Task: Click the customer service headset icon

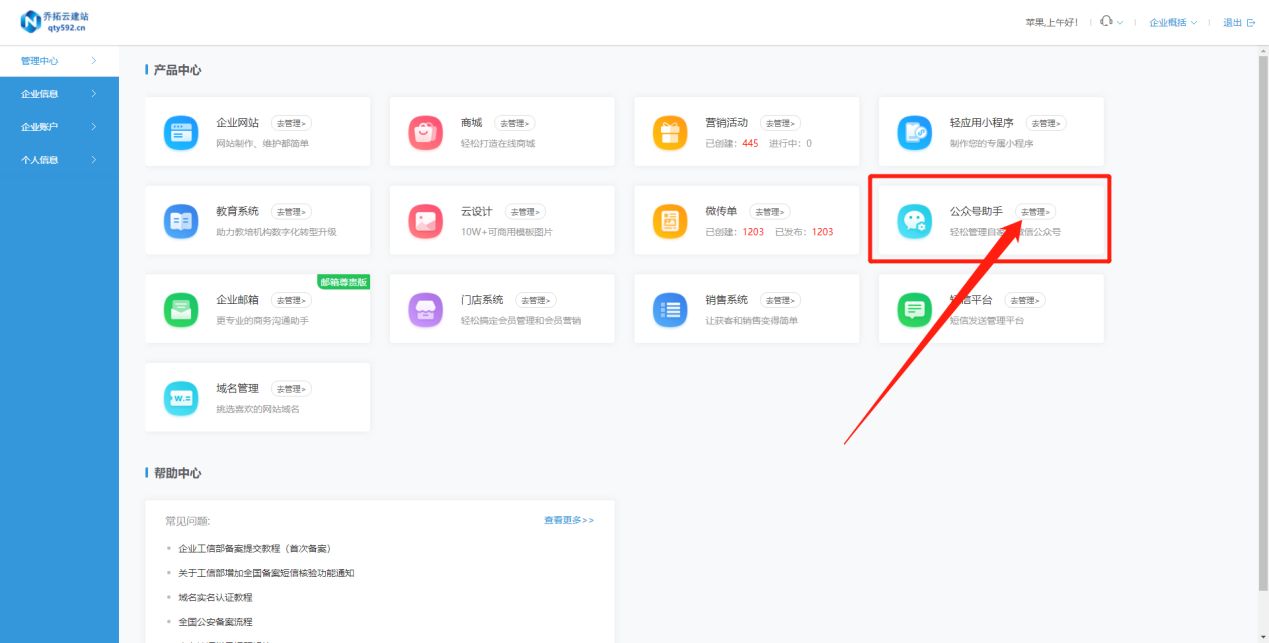Action: (1104, 21)
